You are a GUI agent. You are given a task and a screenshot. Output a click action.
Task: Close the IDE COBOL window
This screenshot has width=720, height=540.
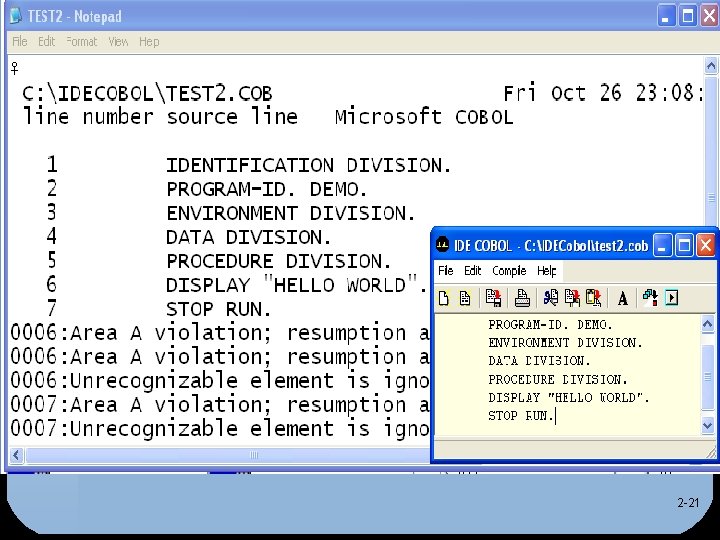click(706, 245)
